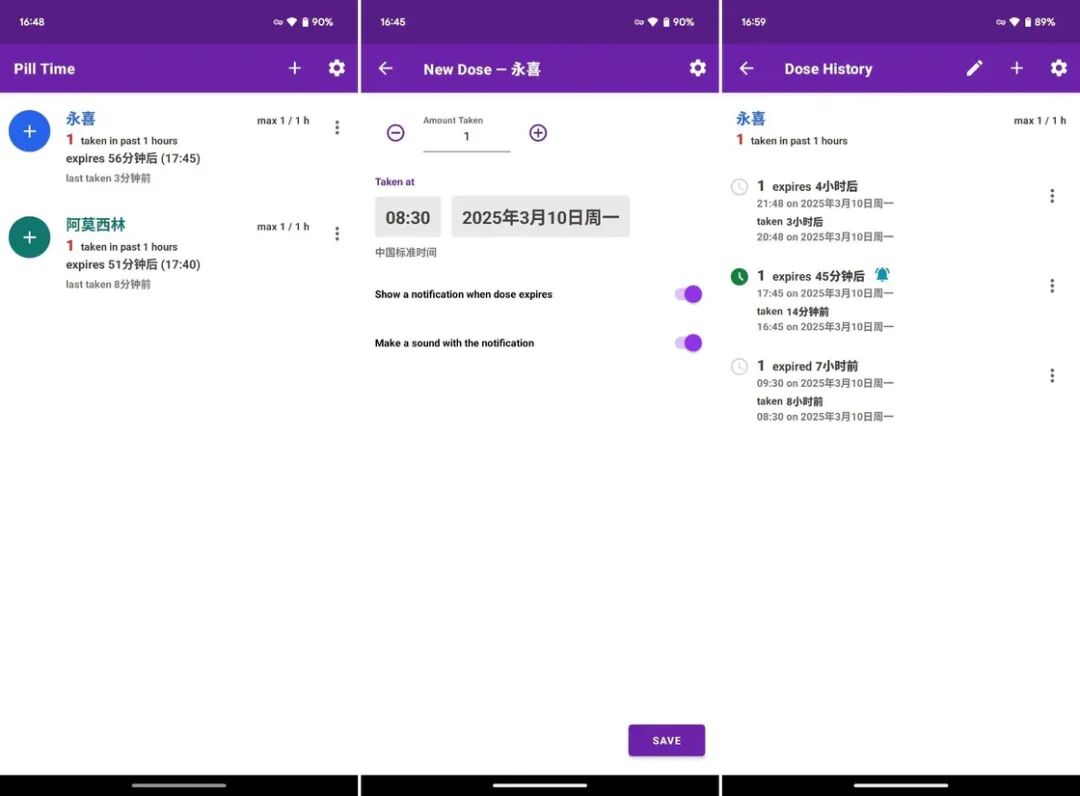Tap the pencil edit icon in Dose History
Screen dimensions: 1080x796
975,68
